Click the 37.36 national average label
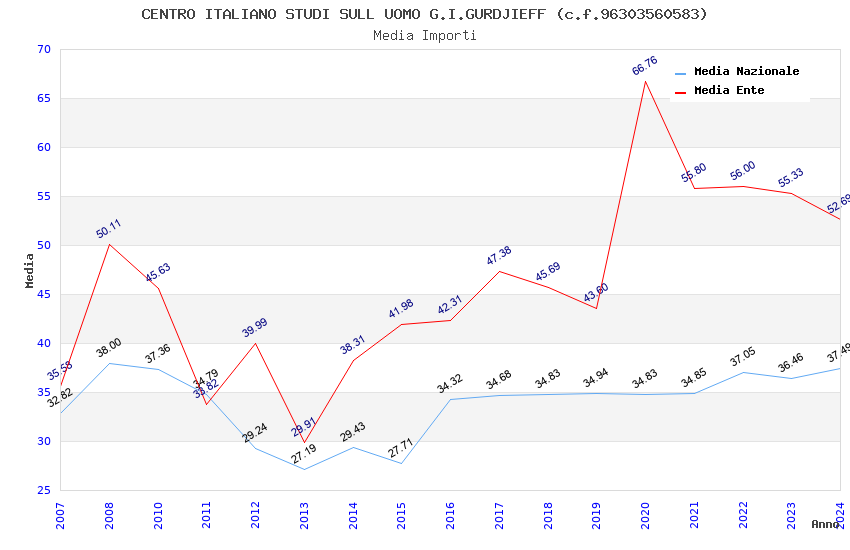Viewport: 850px width, 550px height. coord(158,353)
